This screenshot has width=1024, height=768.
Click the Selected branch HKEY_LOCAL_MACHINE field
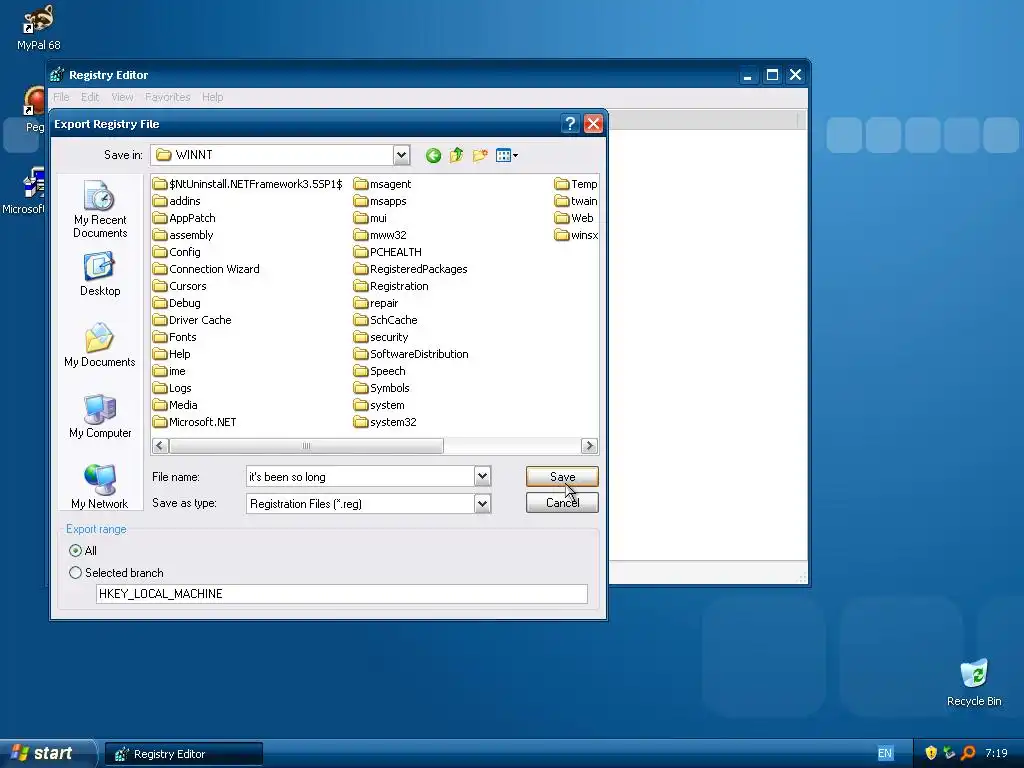click(342, 594)
